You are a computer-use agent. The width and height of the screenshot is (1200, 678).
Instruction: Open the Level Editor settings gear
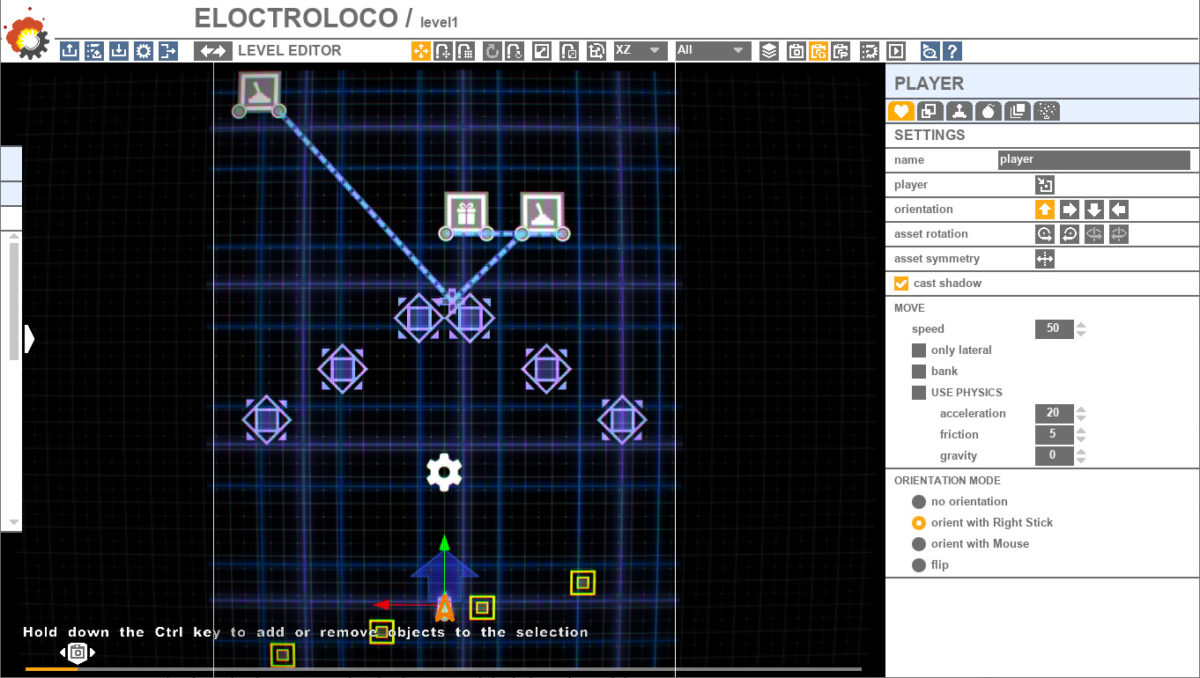(142, 51)
